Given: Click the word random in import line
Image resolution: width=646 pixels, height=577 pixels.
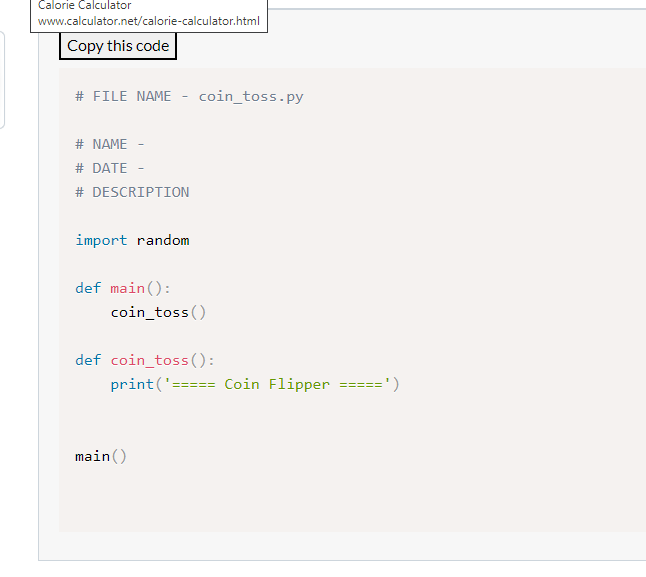Looking at the screenshot, I should 163,240.
